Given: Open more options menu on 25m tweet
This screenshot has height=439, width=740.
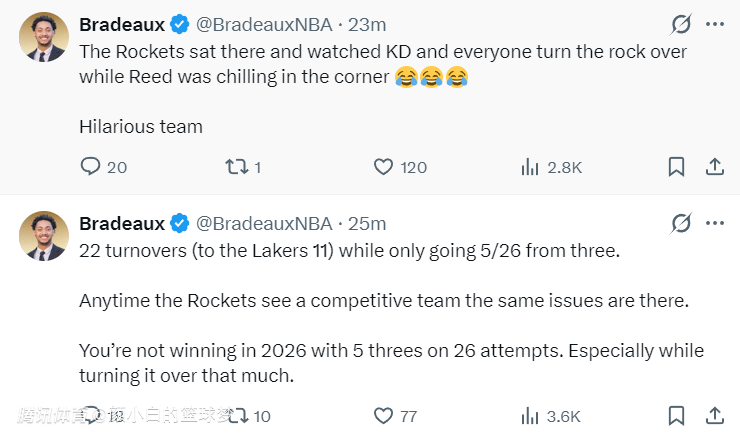Looking at the screenshot, I should tap(715, 223).
